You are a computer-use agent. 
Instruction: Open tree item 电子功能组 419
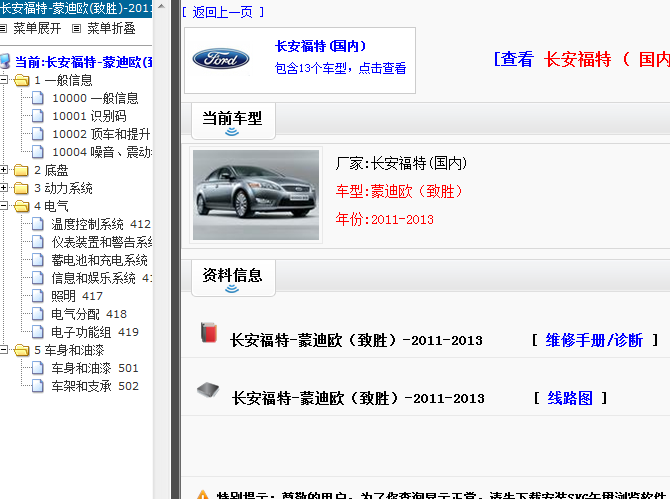coord(95,332)
